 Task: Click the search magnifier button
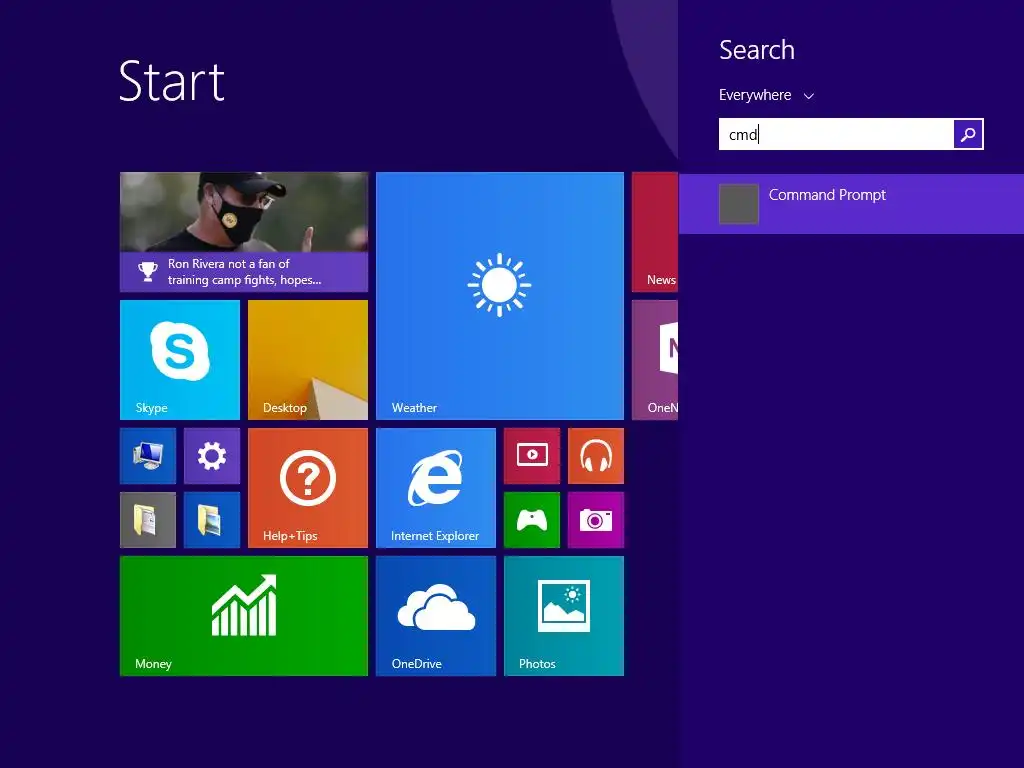tap(968, 134)
